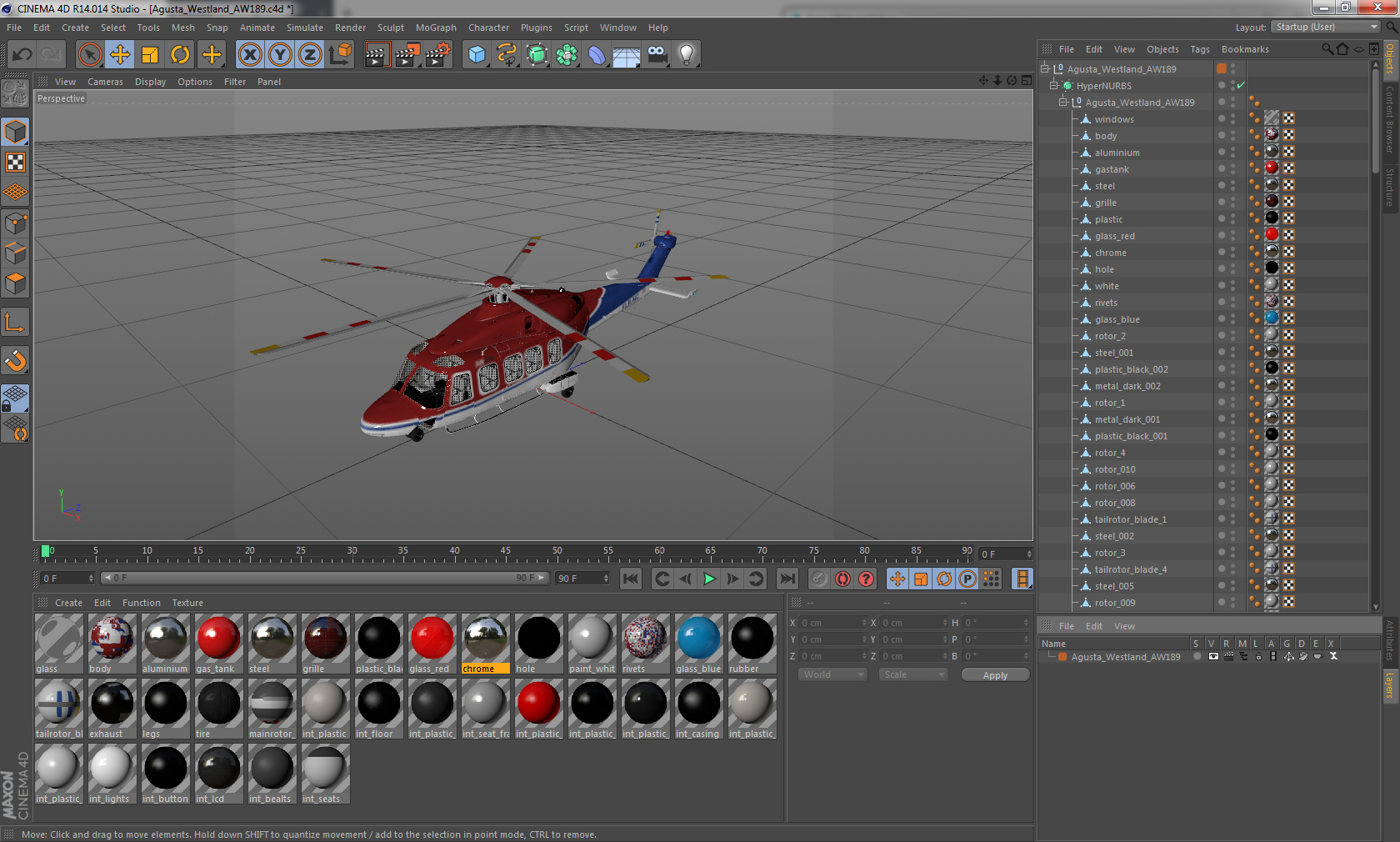
Task: Add a Camera object icon
Action: (x=657, y=55)
